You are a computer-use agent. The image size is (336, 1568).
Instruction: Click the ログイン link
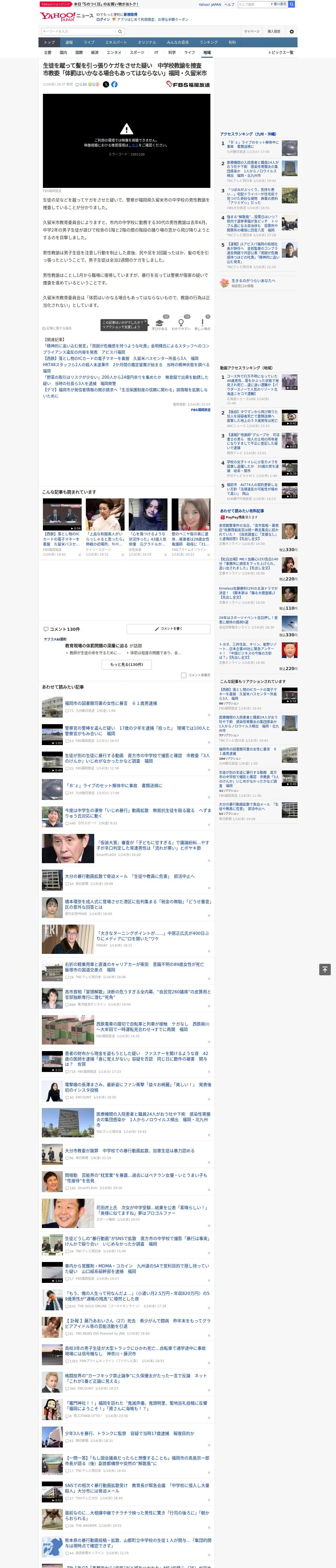[x=103, y=20]
